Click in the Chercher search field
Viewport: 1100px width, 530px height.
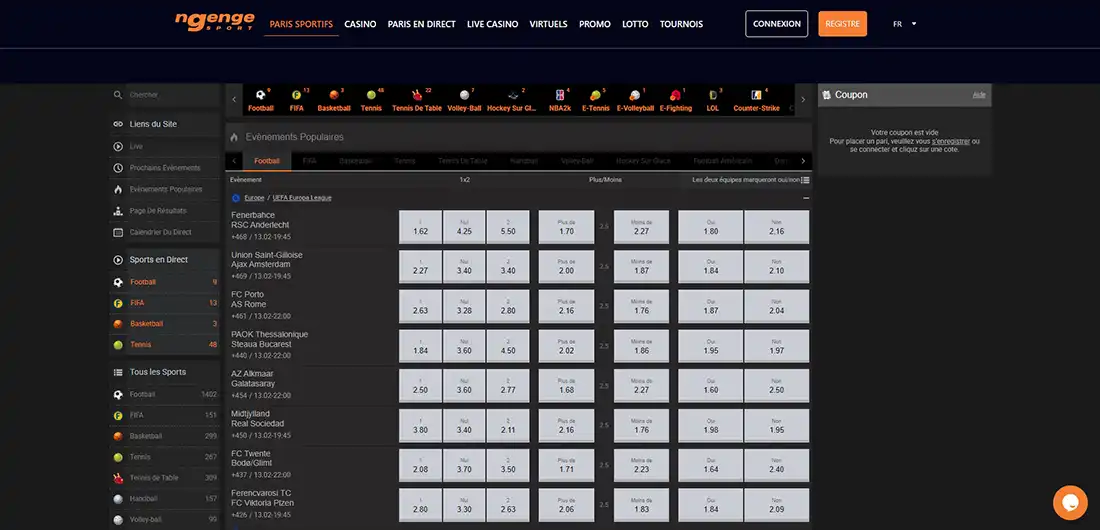[x=170, y=95]
